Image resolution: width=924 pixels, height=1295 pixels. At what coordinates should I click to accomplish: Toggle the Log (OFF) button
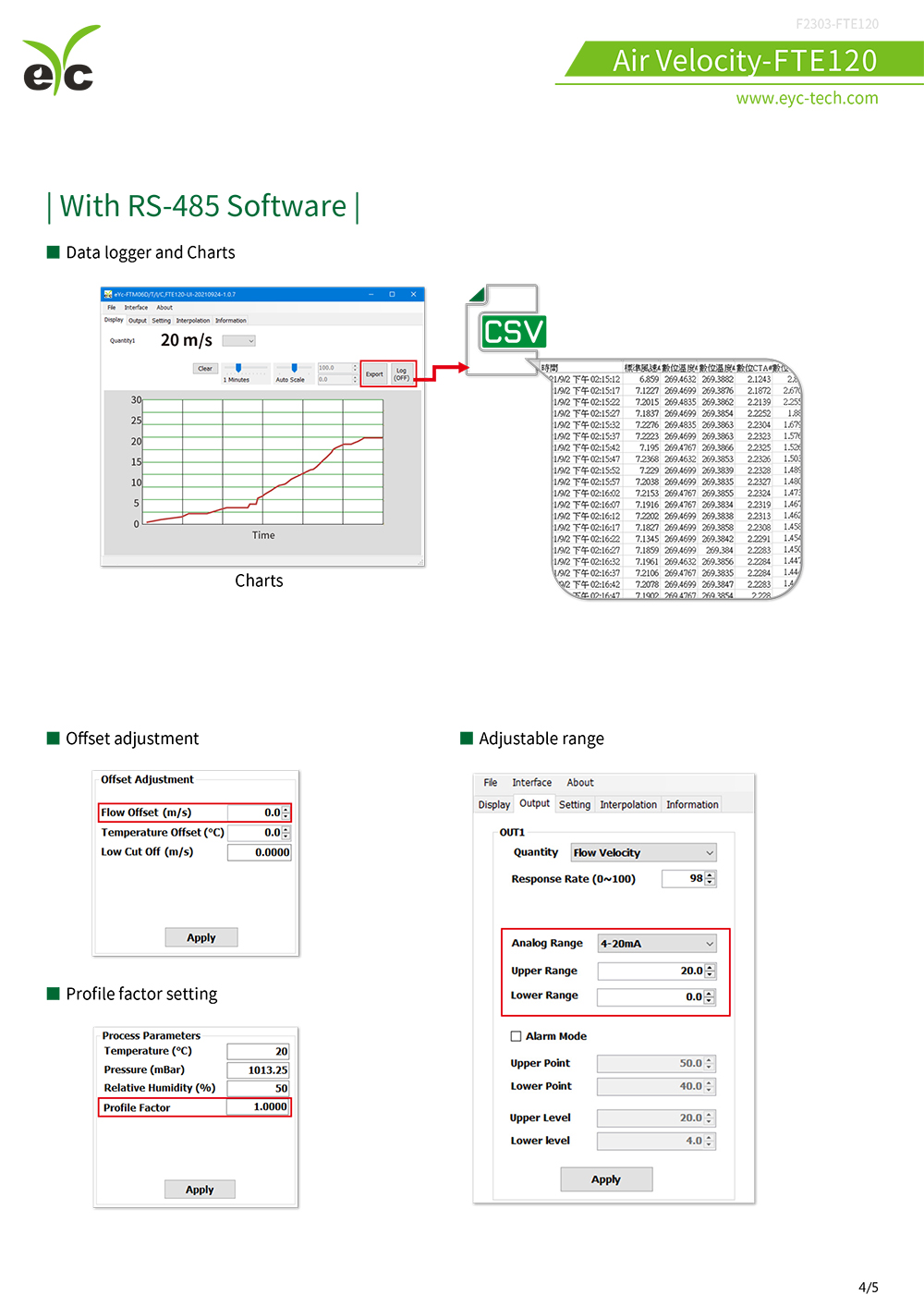click(402, 373)
